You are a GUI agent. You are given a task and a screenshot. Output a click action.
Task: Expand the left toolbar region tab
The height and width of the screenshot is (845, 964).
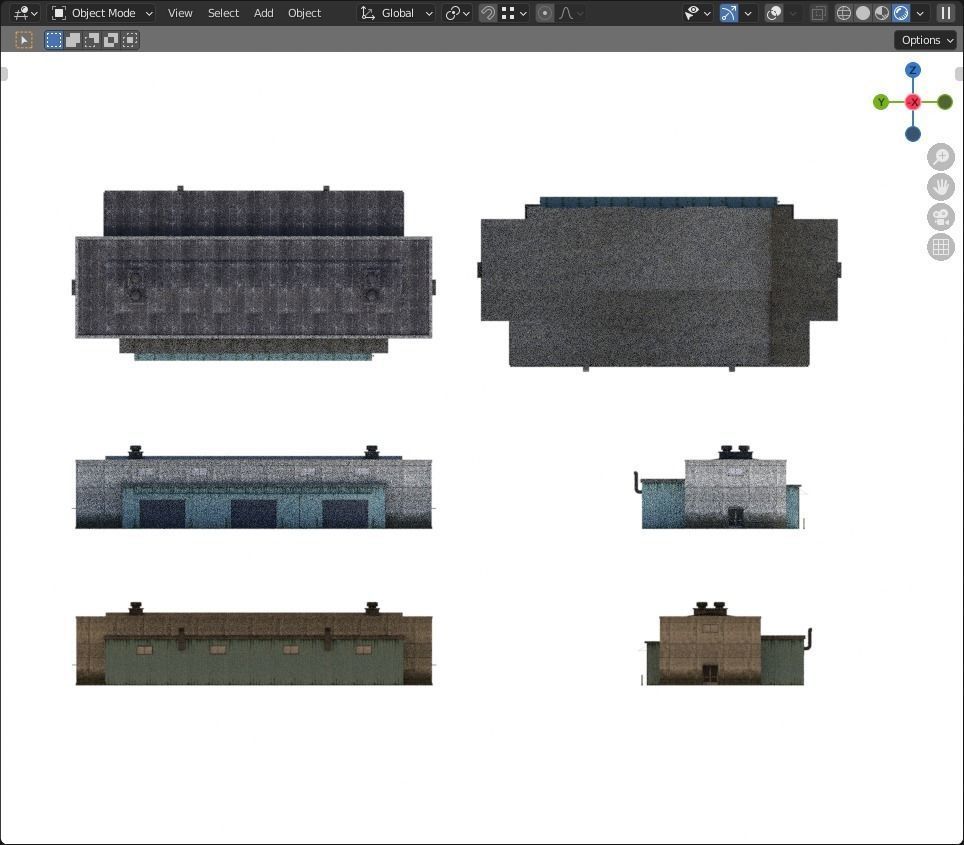click(4, 74)
